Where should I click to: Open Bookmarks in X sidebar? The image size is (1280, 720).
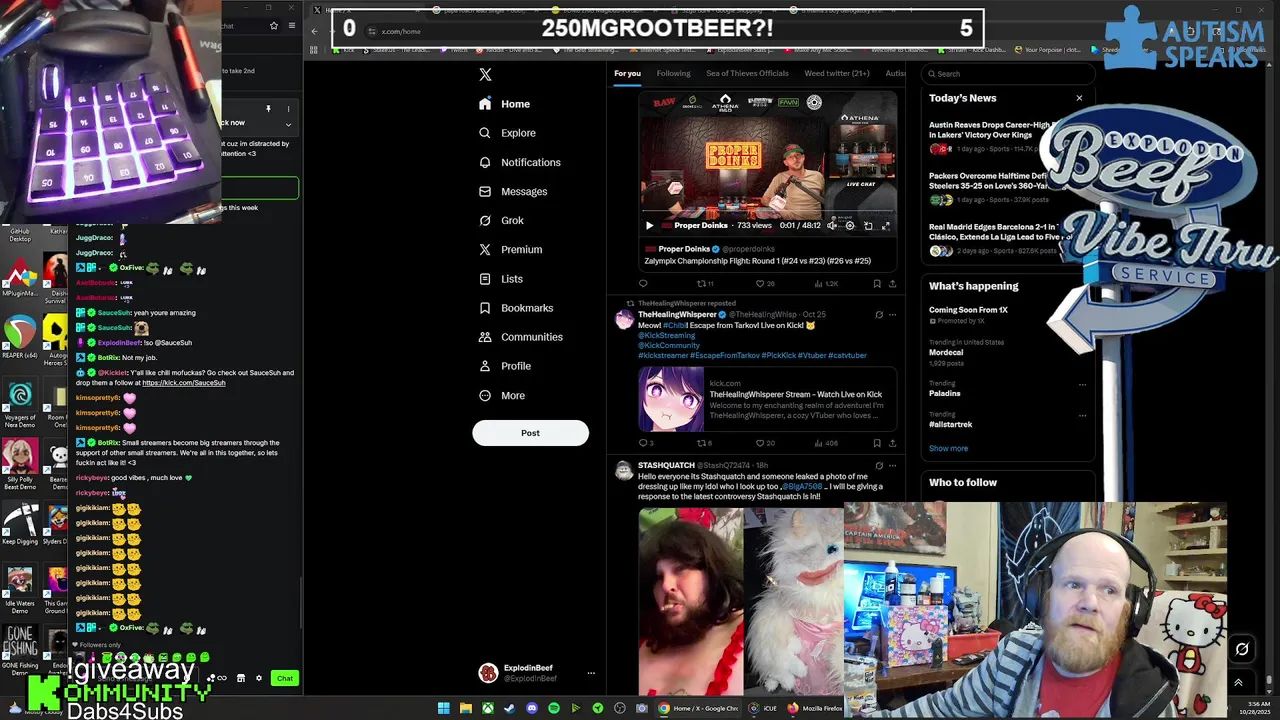pyautogui.click(x=516, y=308)
